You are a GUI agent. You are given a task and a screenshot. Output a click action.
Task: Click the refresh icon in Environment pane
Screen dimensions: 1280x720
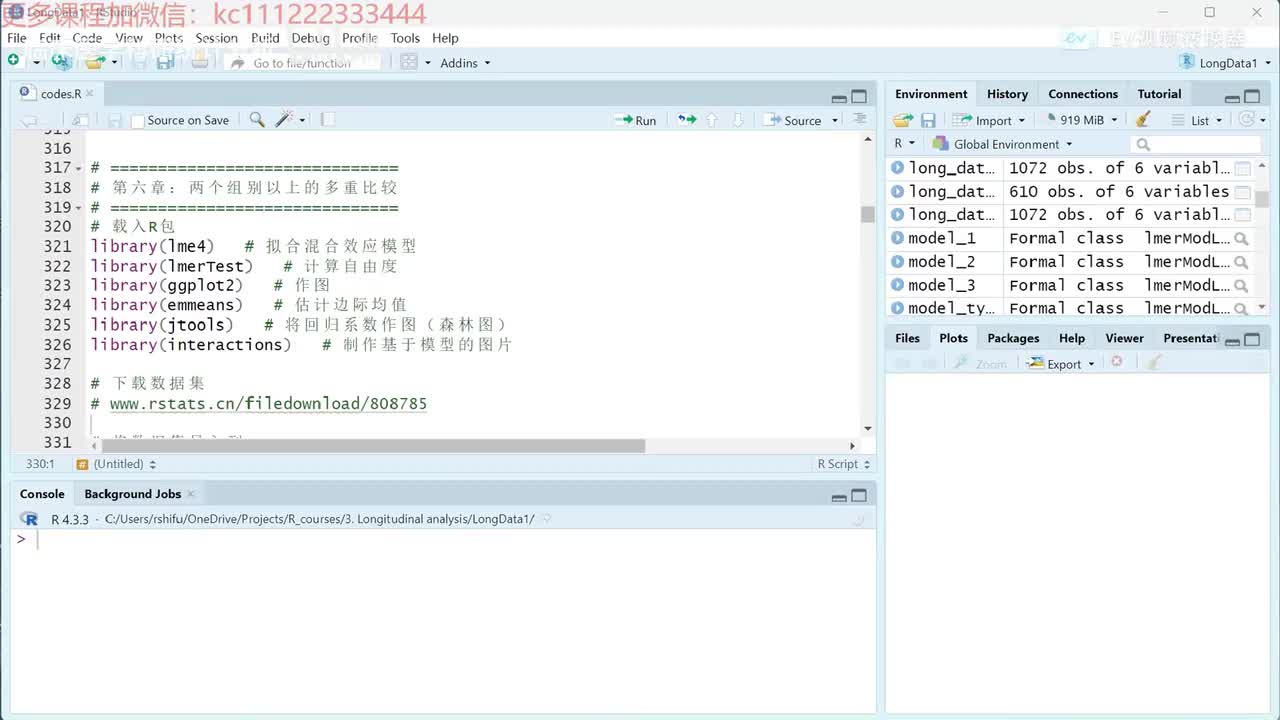pyautogui.click(x=1246, y=120)
